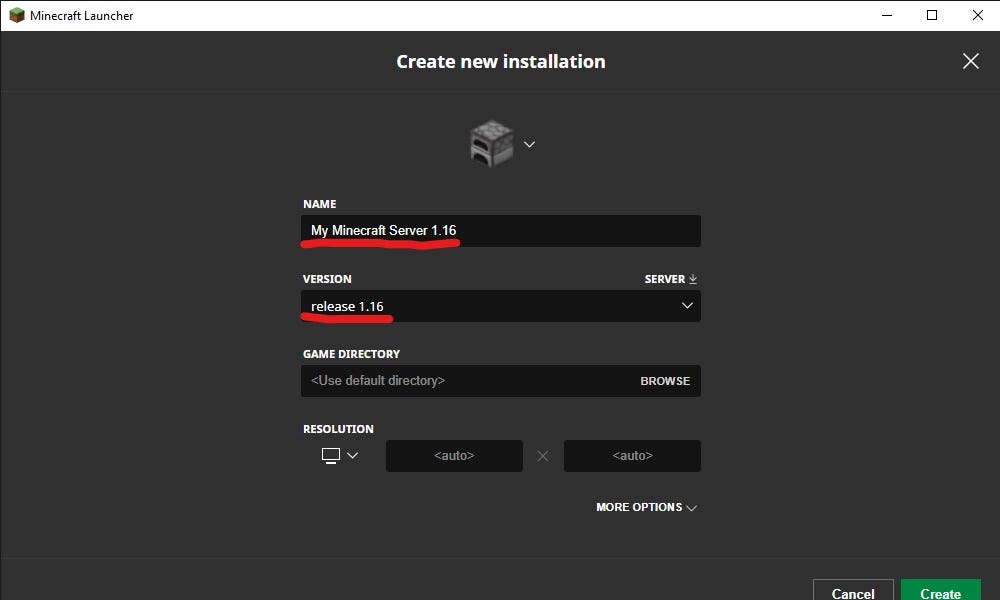1000x600 pixels.
Task: Close the Minecraft Launcher window
Action: pyautogui.click(x=977, y=15)
